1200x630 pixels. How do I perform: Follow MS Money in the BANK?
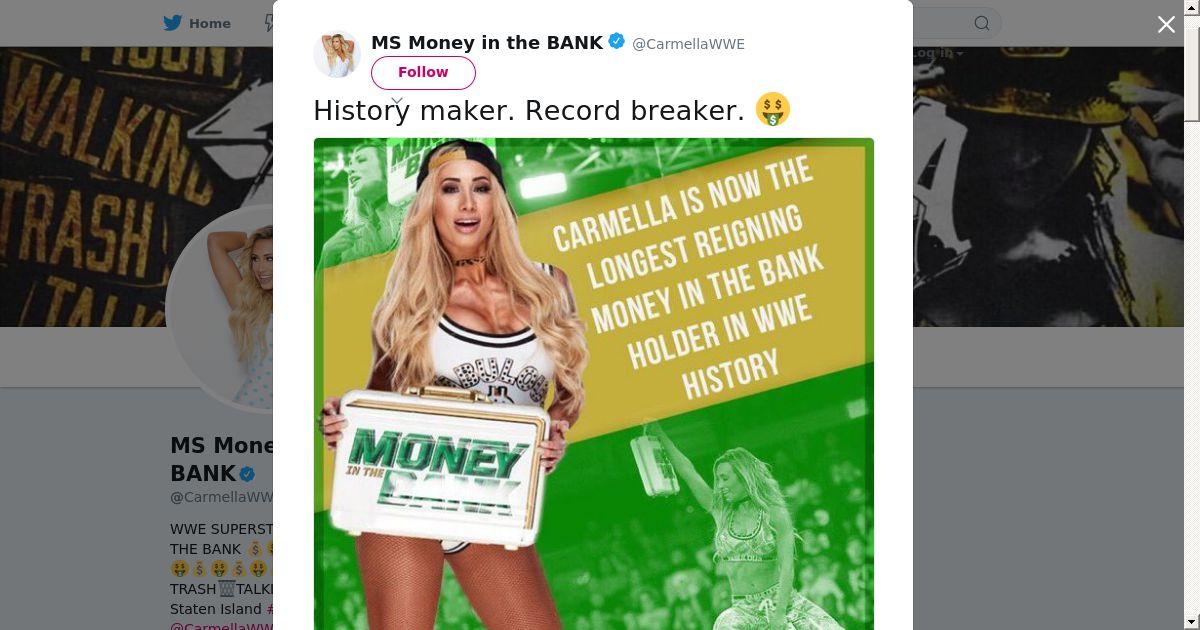423,72
